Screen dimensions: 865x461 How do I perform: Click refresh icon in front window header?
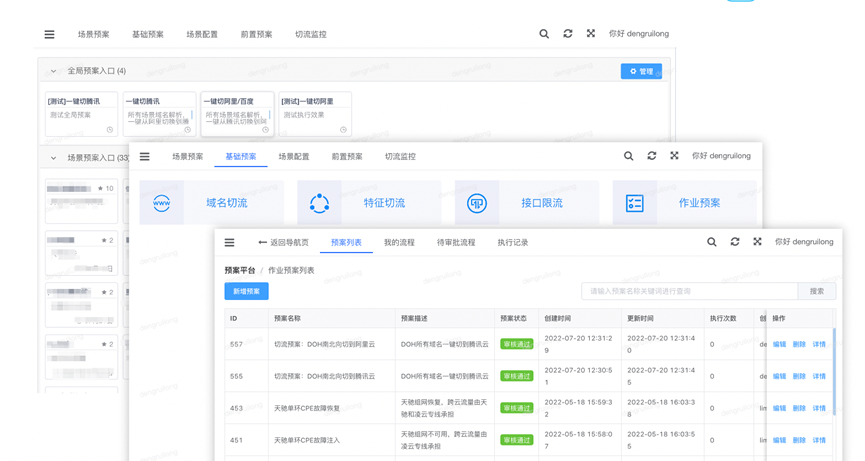(x=735, y=242)
